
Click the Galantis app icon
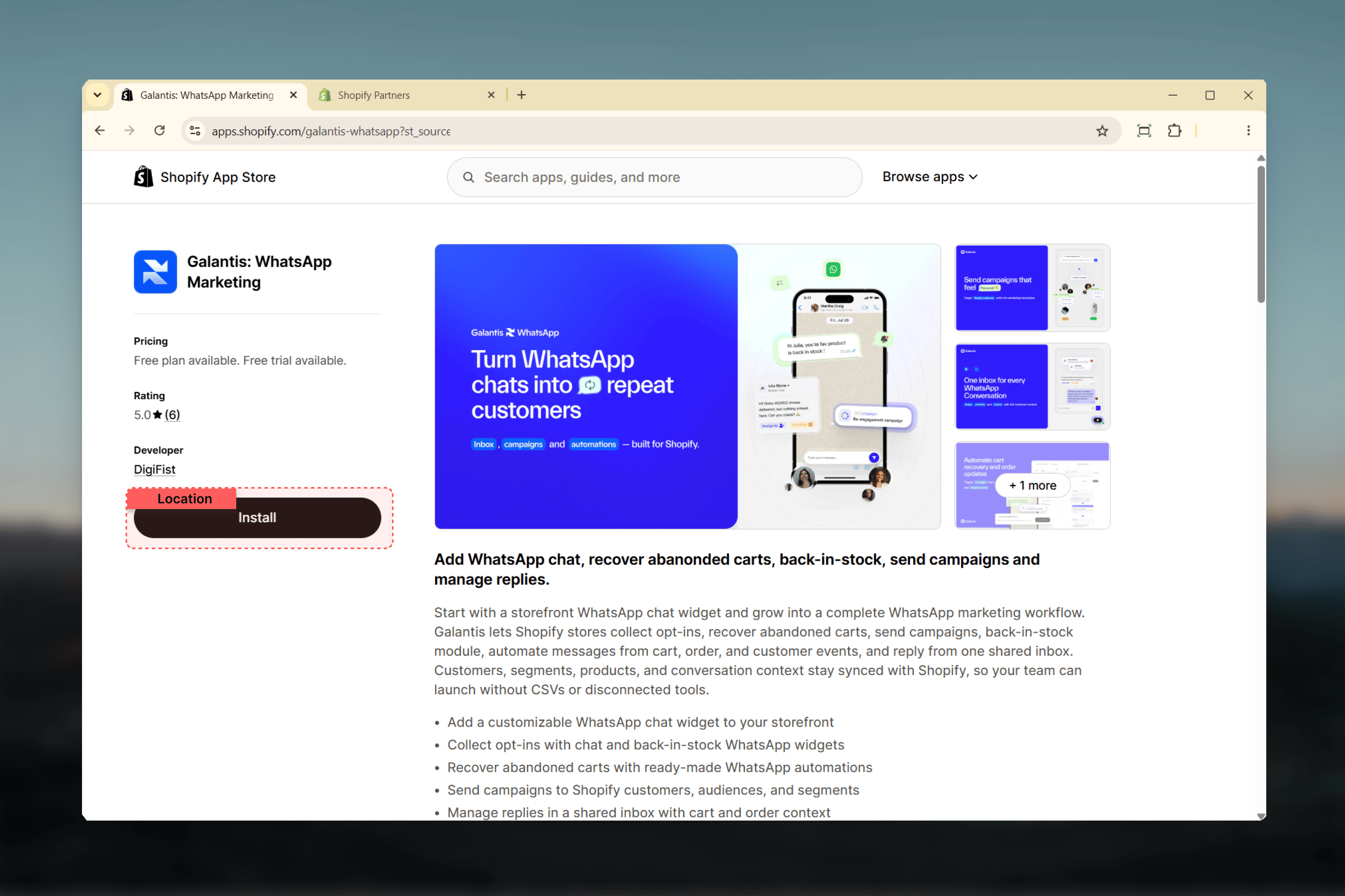click(155, 272)
